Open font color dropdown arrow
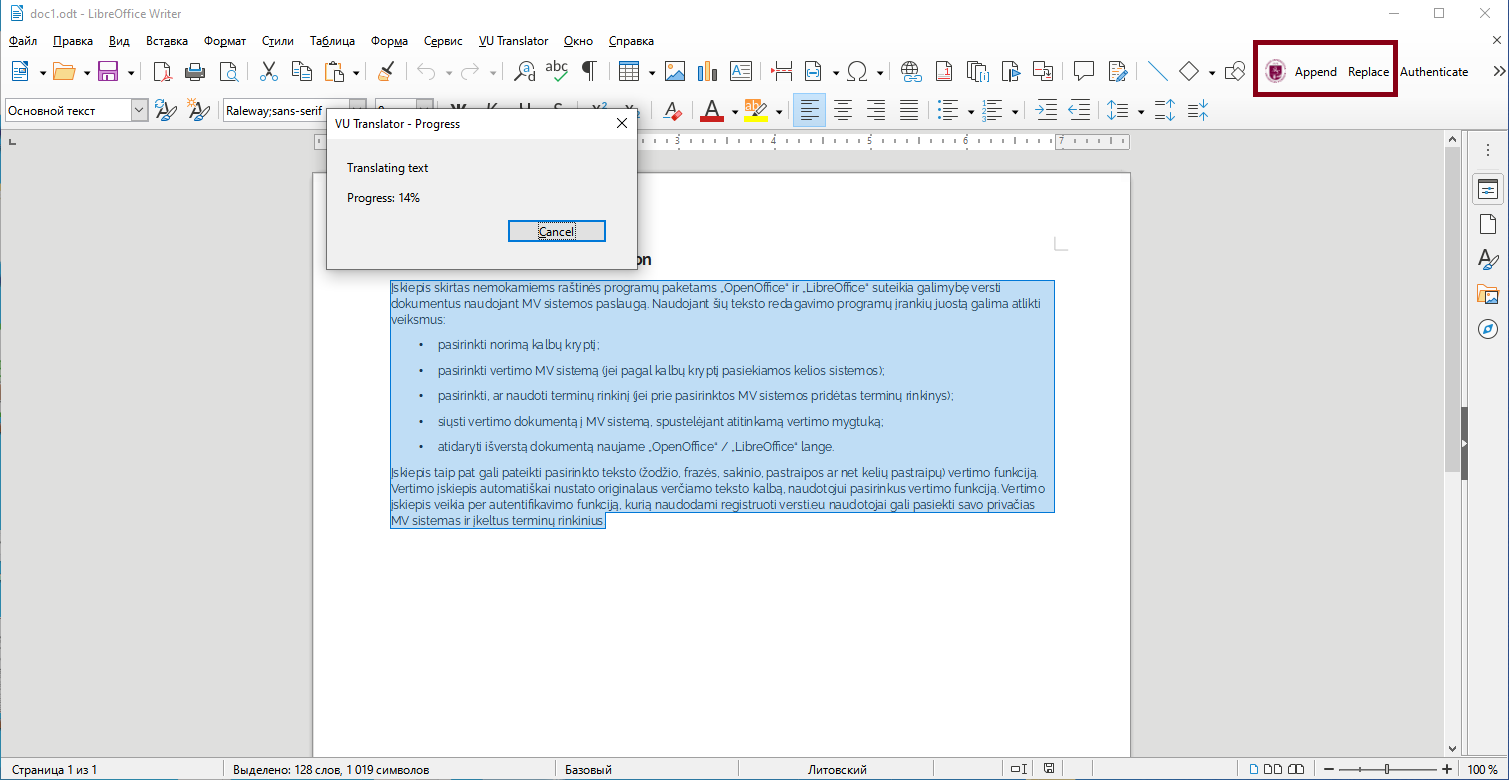 pyautogui.click(x=734, y=112)
